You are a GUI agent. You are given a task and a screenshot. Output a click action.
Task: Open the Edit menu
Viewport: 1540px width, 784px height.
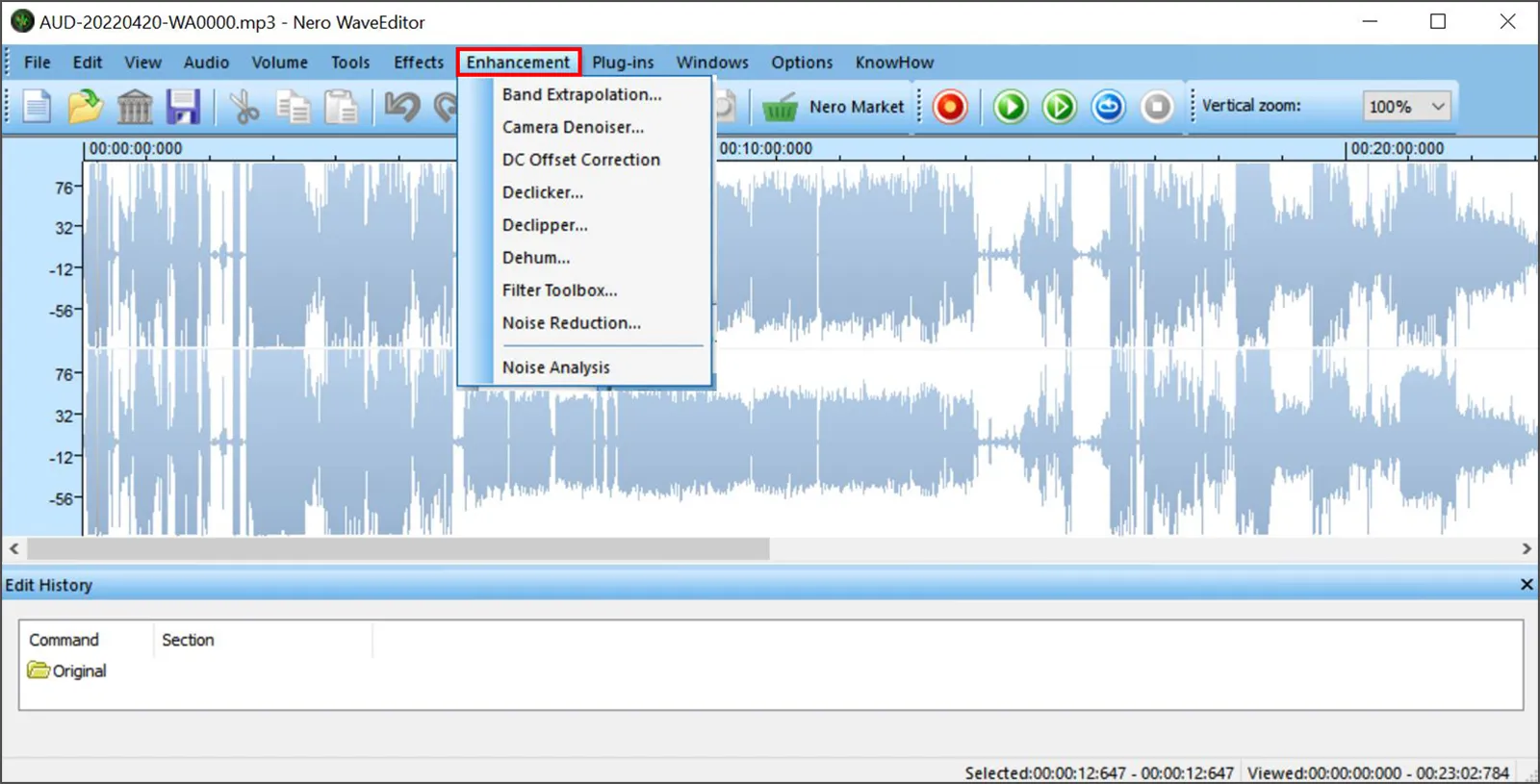(x=88, y=63)
